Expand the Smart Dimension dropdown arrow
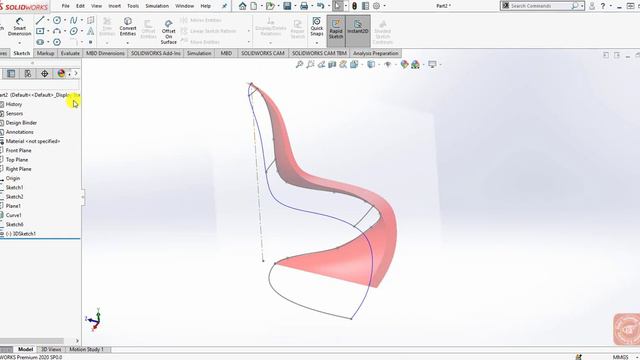 click(19, 42)
